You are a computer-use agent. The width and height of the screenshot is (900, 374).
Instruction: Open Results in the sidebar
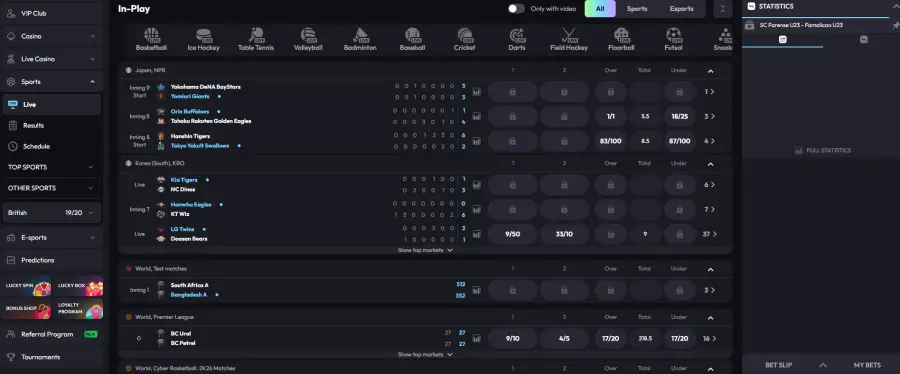pos(52,125)
